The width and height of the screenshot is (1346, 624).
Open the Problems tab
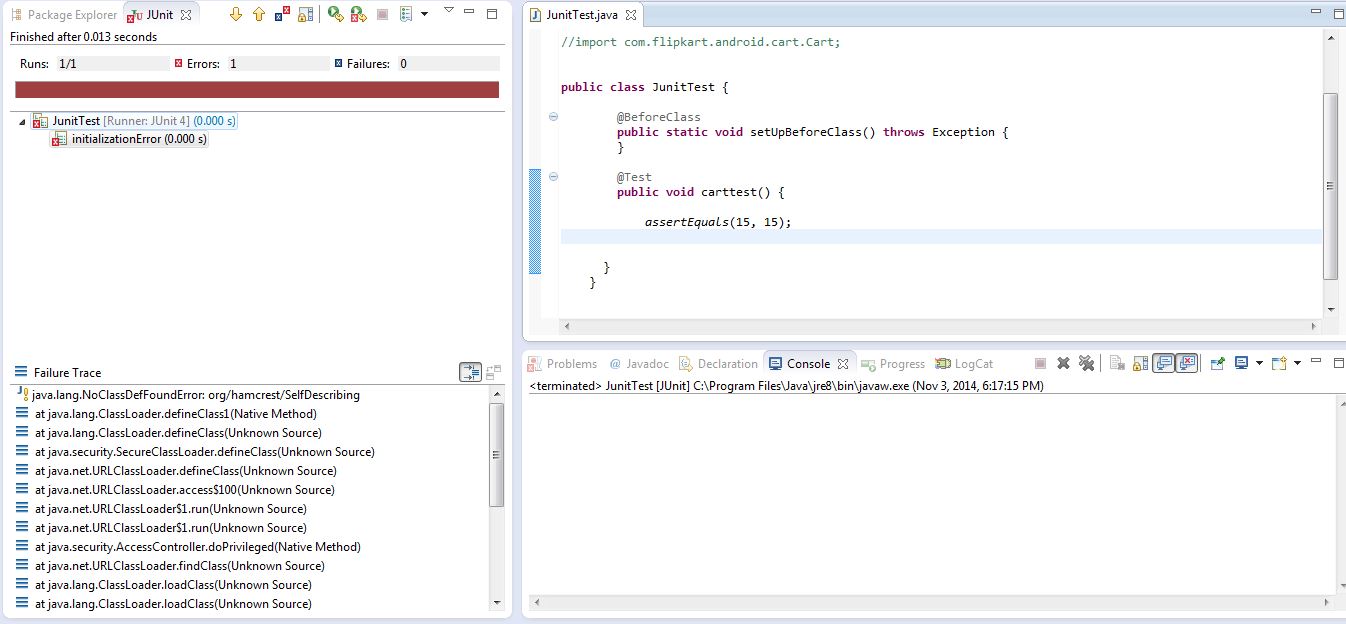(x=563, y=364)
